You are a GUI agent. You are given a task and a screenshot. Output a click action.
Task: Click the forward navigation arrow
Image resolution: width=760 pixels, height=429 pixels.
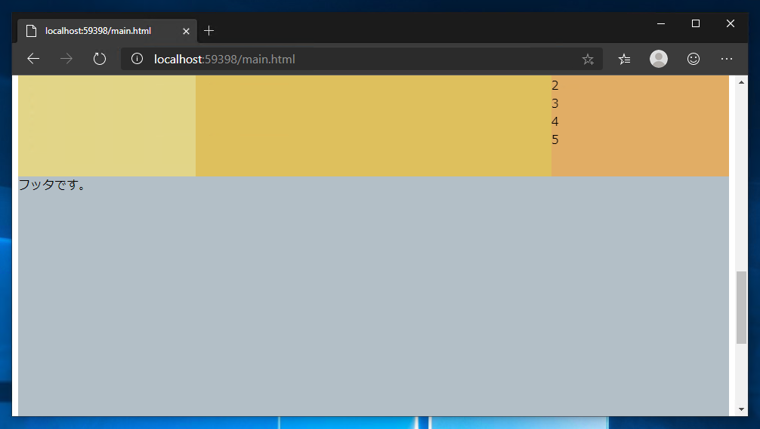click(66, 59)
